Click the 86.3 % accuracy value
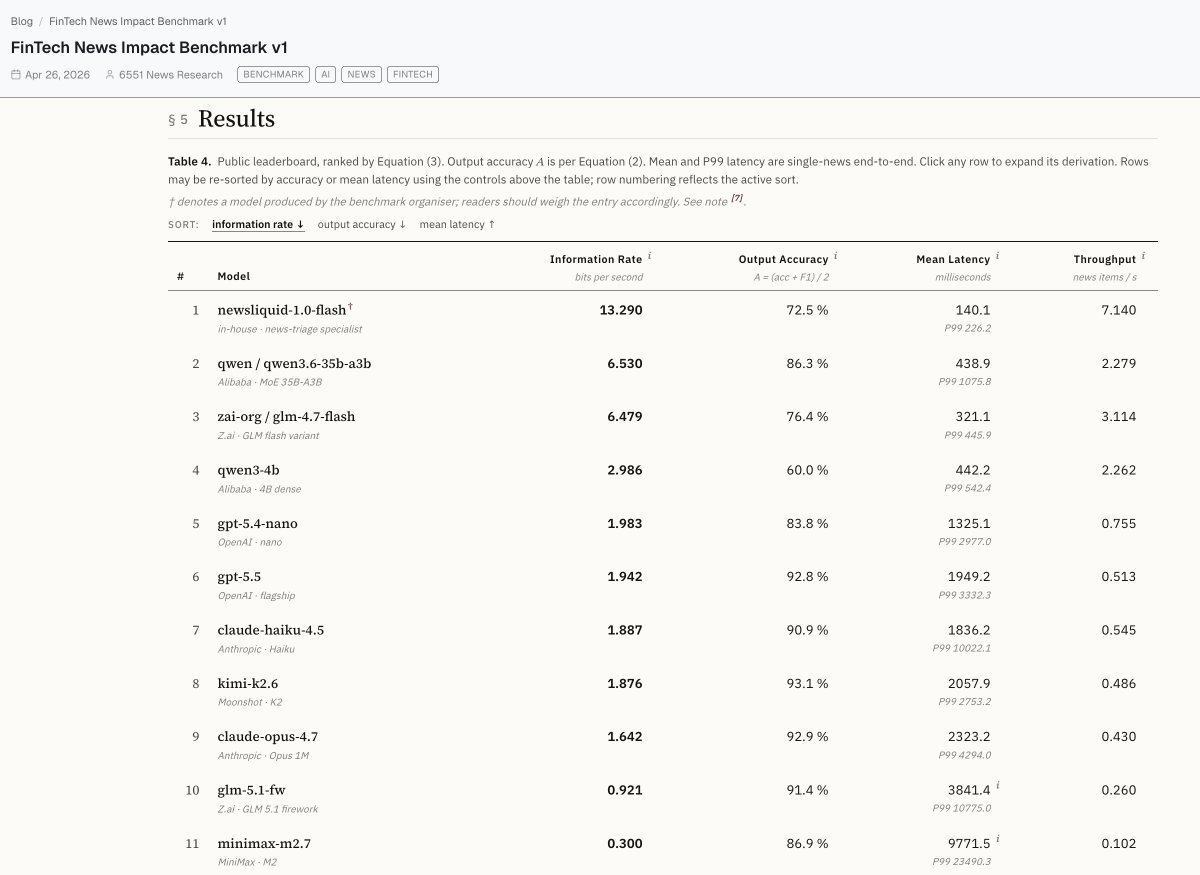 [807, 363]
